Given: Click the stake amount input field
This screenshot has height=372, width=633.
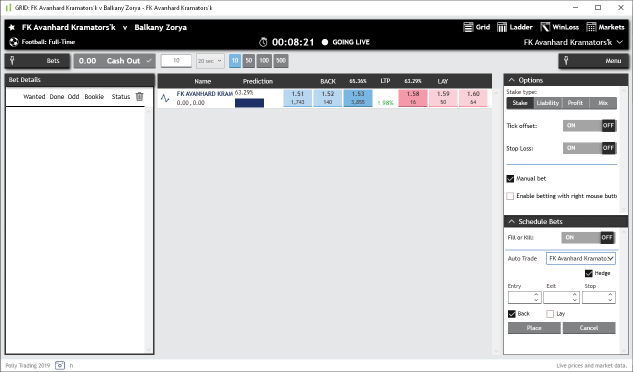Looking at the screenshot, I should [x=176, y=61].
